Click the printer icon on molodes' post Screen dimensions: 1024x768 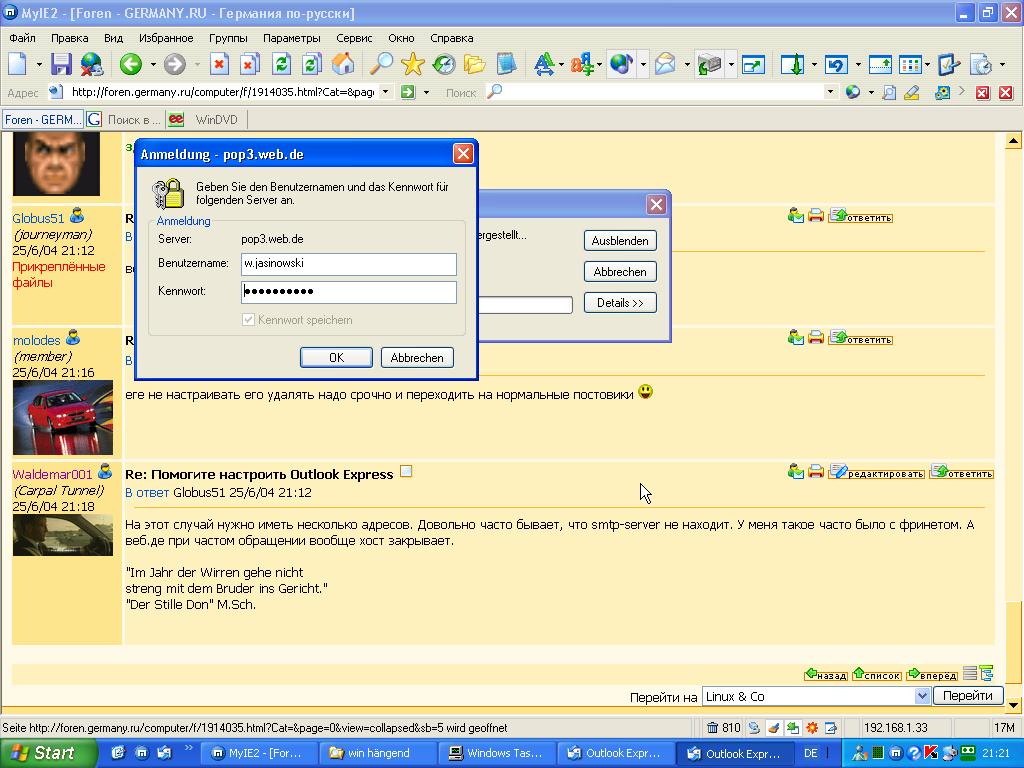pyautogui.click(x=816, y=337)
